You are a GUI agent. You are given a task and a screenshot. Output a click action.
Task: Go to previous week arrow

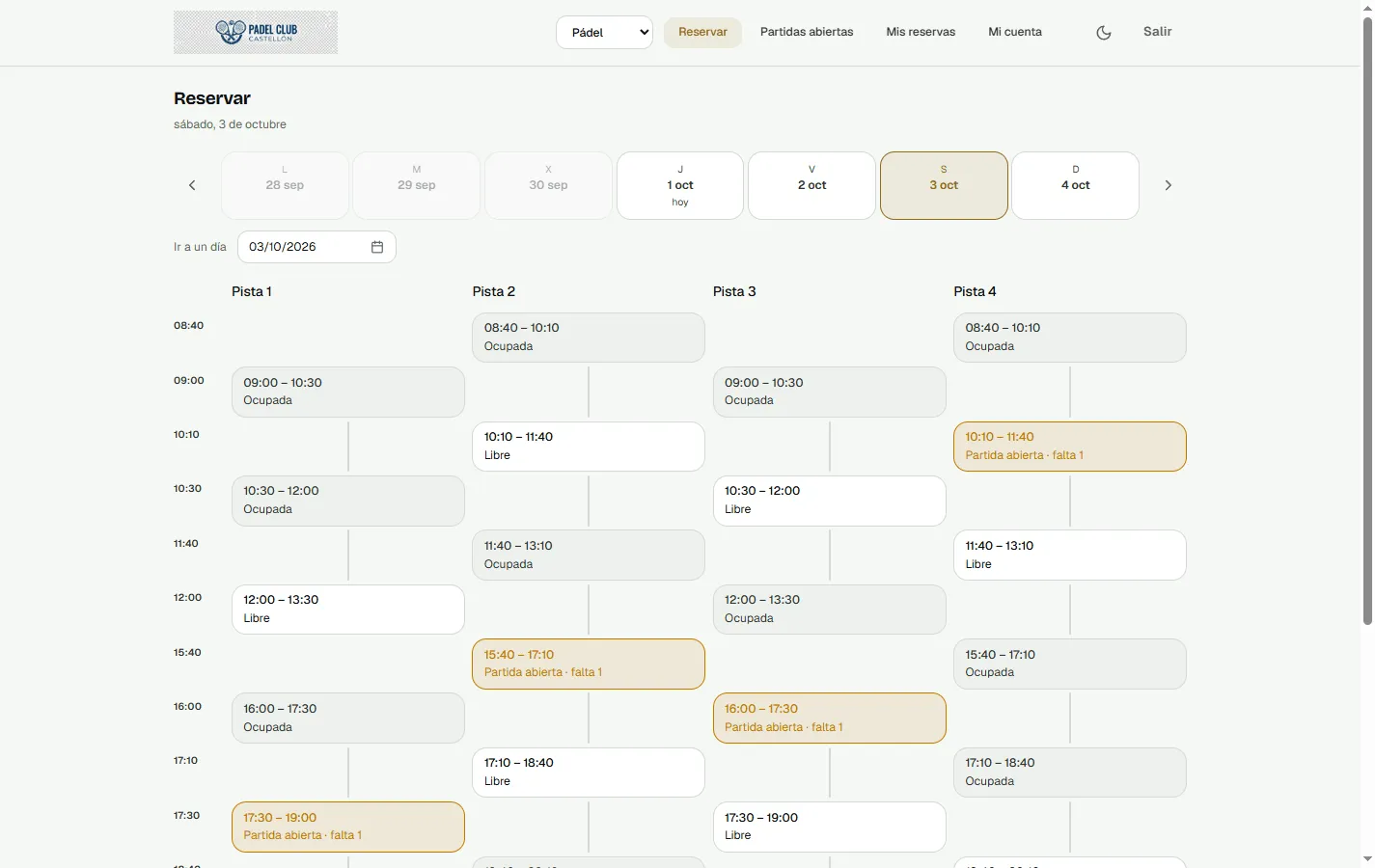[x=192, y=185]
